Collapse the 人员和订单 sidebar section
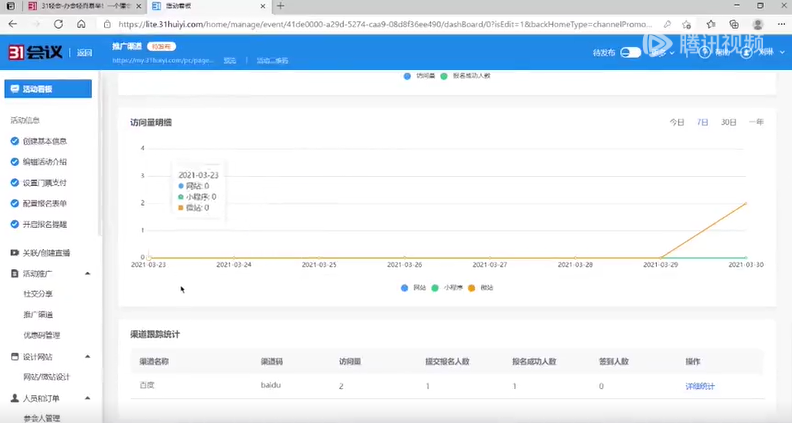The width and height of the screenshot is (792, 423). point(87,398)
